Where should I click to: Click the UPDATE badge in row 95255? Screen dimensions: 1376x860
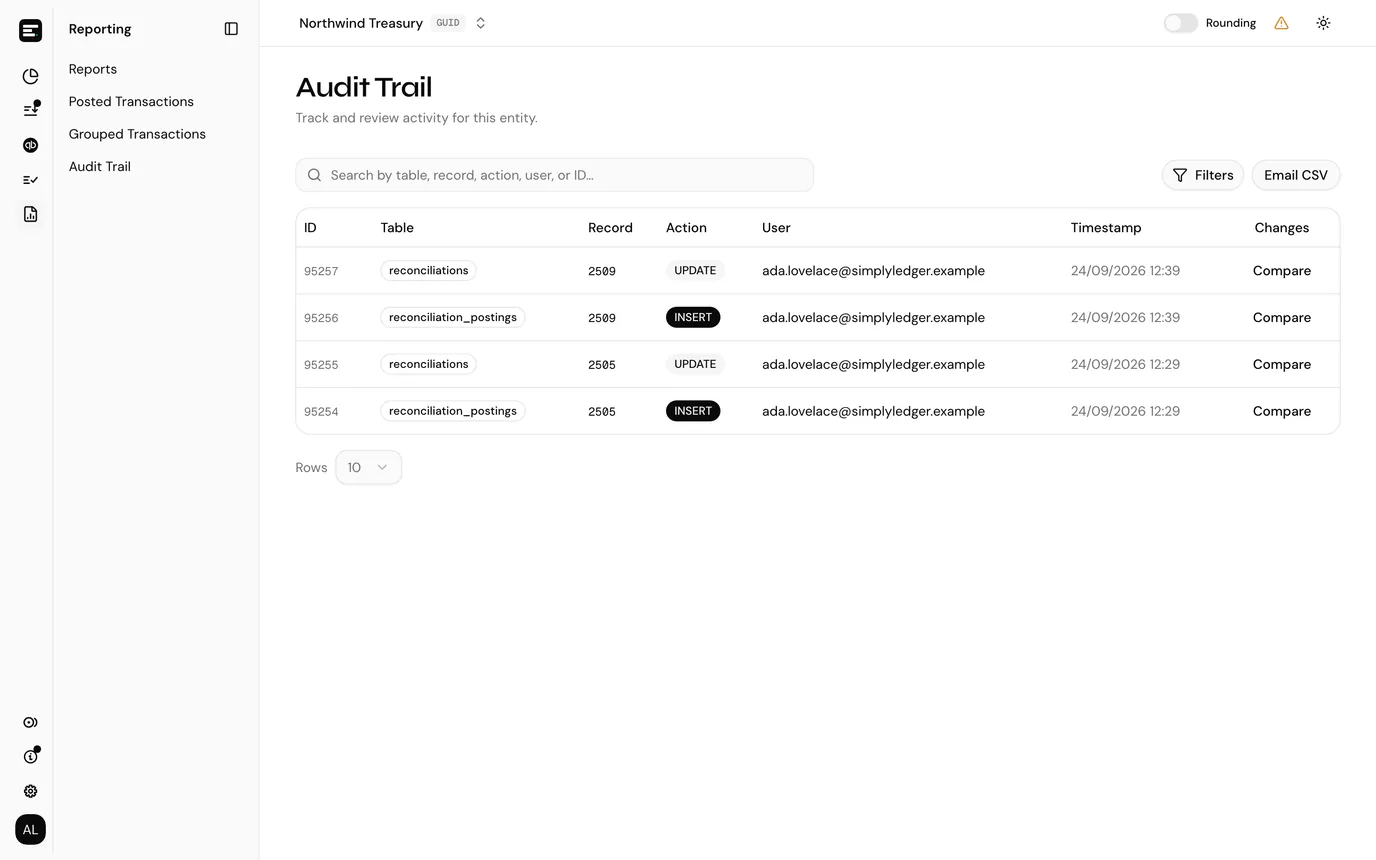click(x=695, y=365)
